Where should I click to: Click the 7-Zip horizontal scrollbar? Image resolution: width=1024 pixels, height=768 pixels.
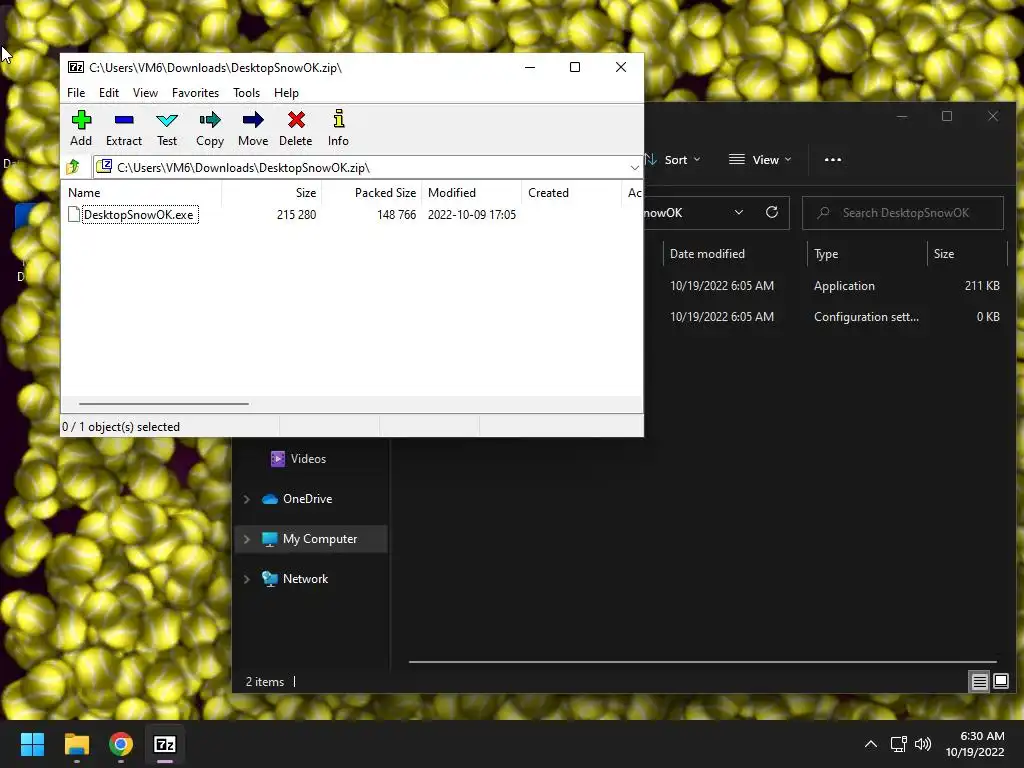(163, 404)
